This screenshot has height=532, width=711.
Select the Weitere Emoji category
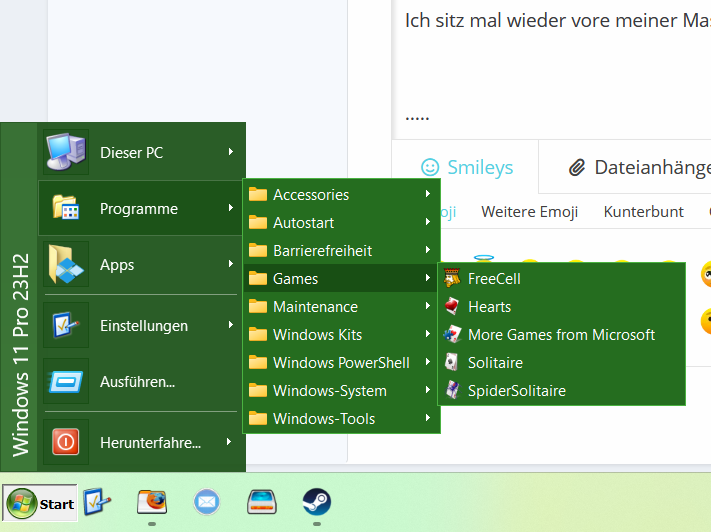529,211
